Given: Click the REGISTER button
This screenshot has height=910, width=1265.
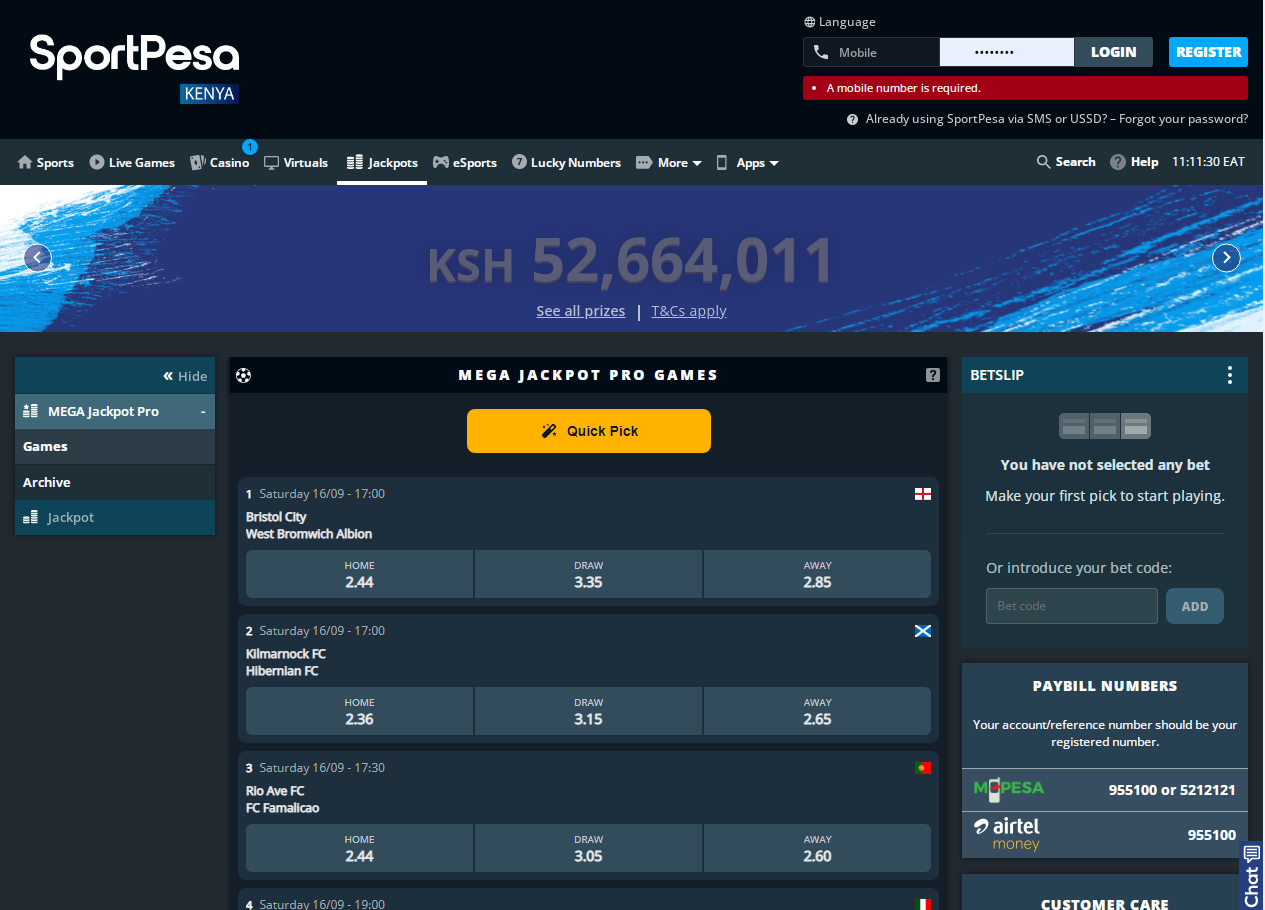Looking at the screenshot, I should click(x=1208, y=52).
